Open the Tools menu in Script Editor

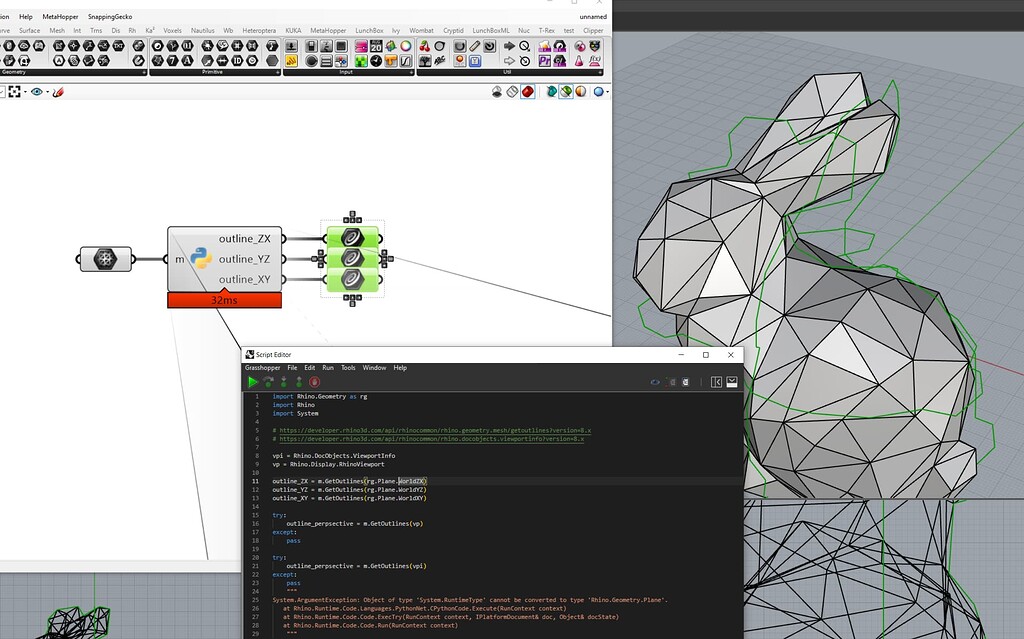pos(348,368)
